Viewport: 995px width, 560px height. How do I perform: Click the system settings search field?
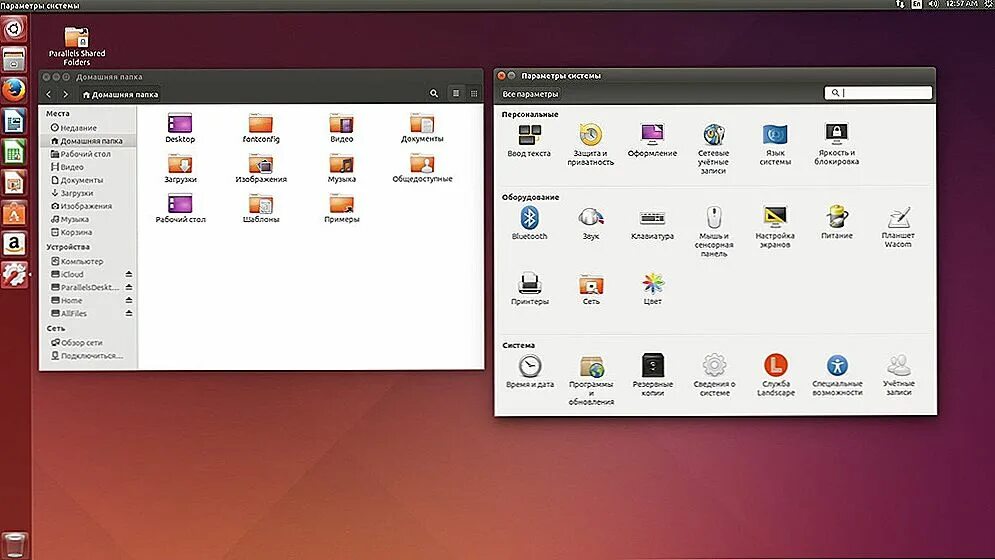pyautogui.click(x=878, y=93)
